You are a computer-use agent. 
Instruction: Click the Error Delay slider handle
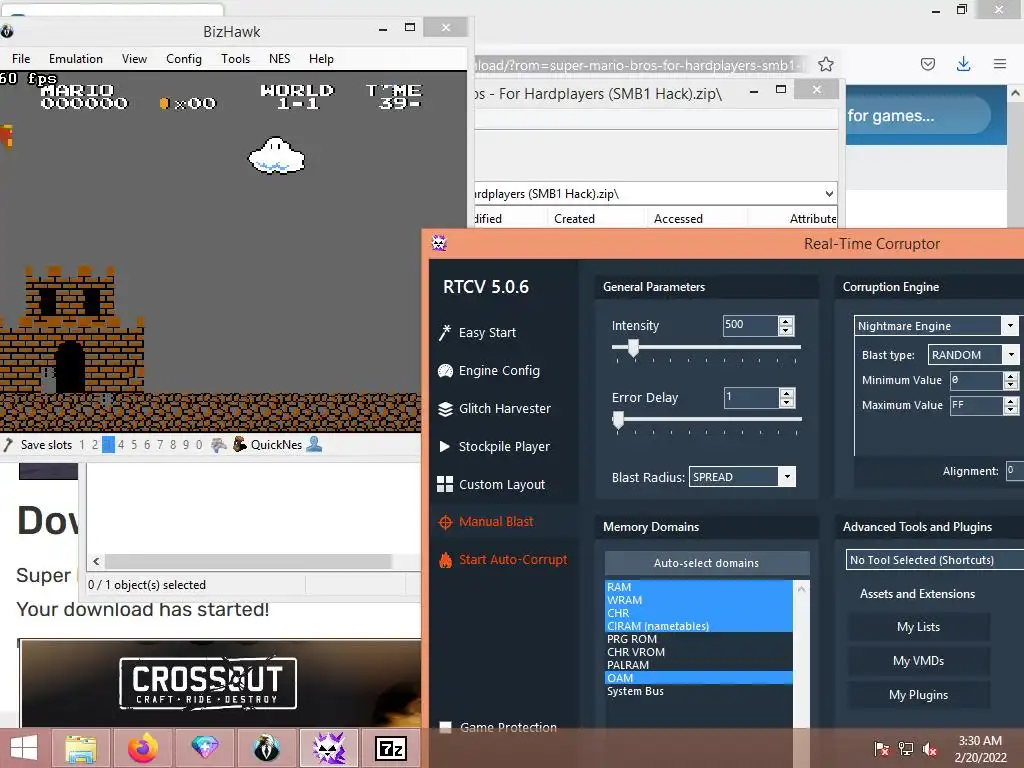click(x=618, y=420)
